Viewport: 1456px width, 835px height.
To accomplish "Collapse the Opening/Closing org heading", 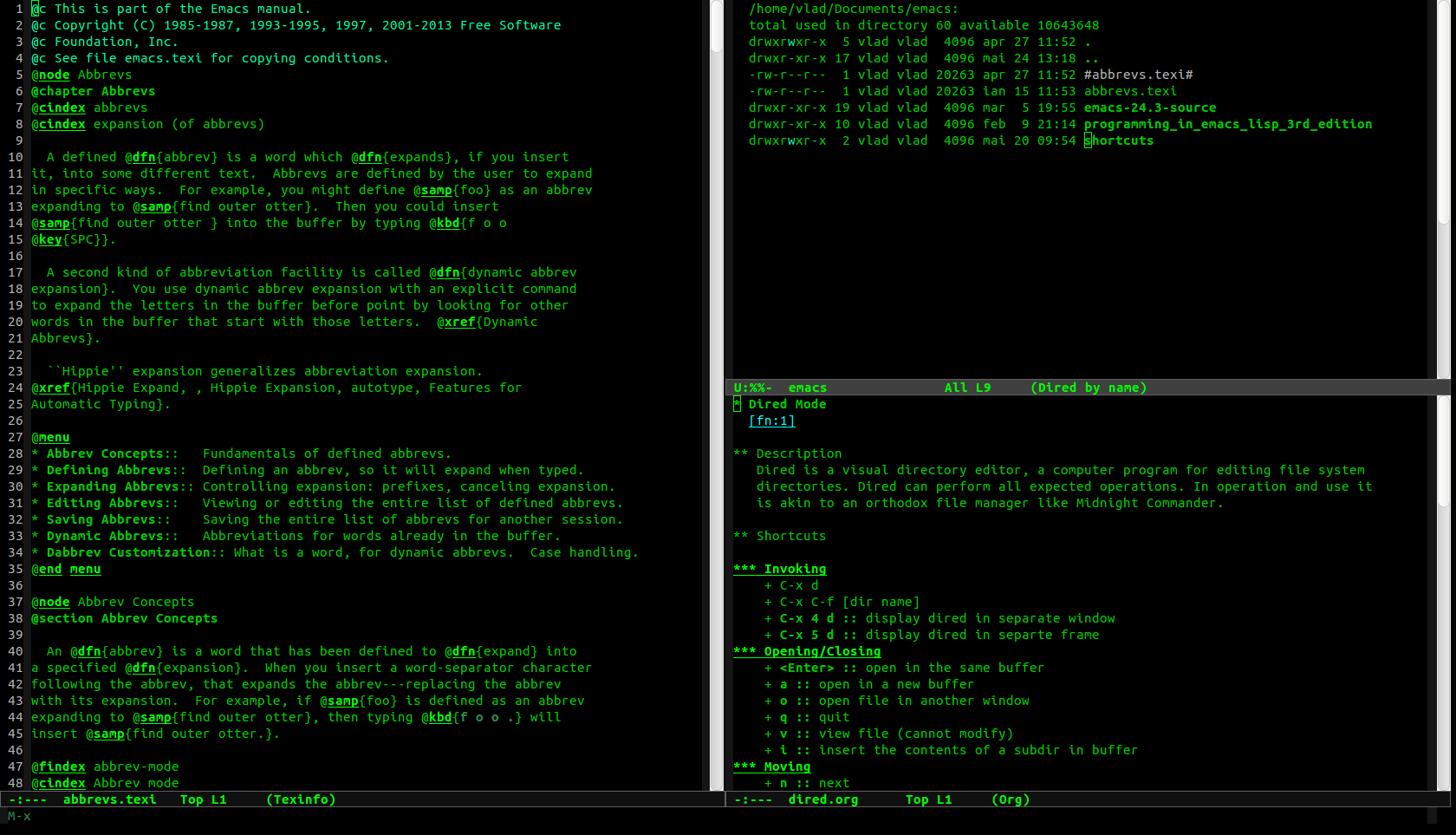I will pyautogui.click(x=807, y=651).
